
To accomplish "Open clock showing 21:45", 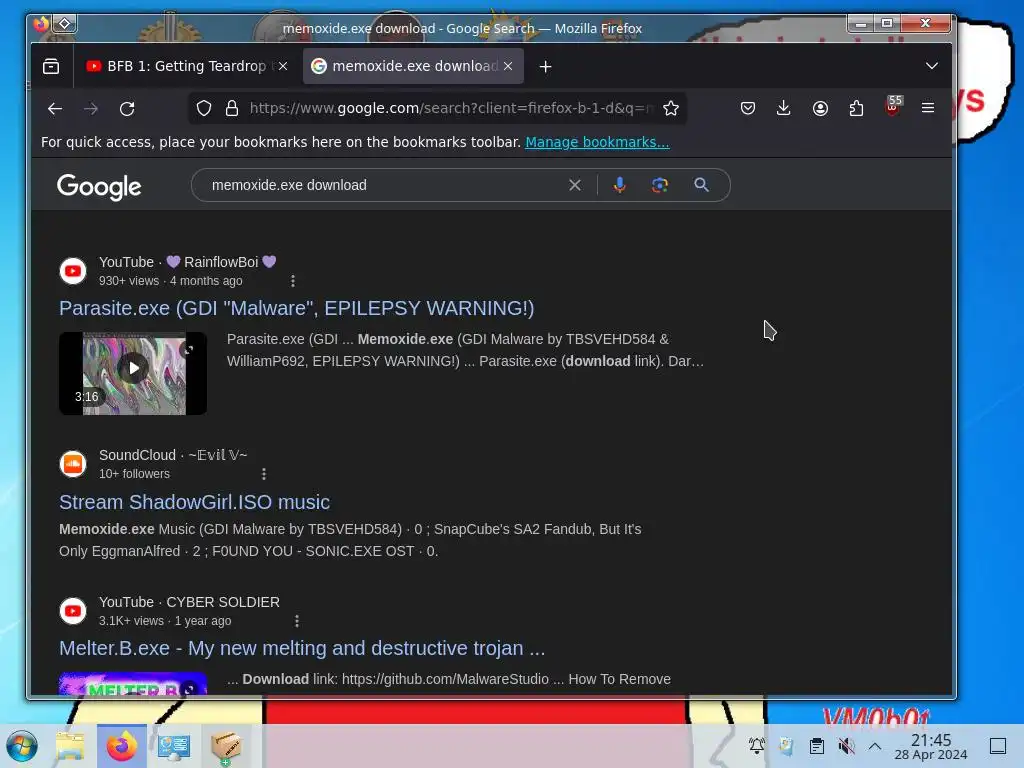I will click(931, 746).
